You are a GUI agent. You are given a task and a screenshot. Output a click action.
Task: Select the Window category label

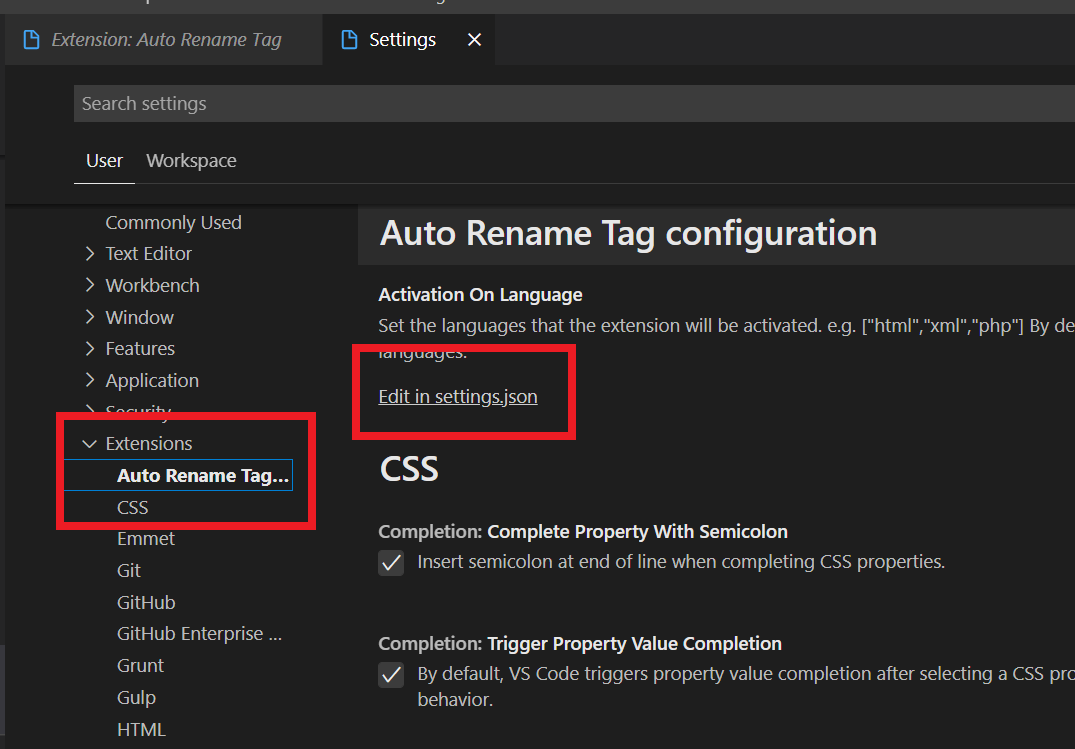[x=140, y=317]
